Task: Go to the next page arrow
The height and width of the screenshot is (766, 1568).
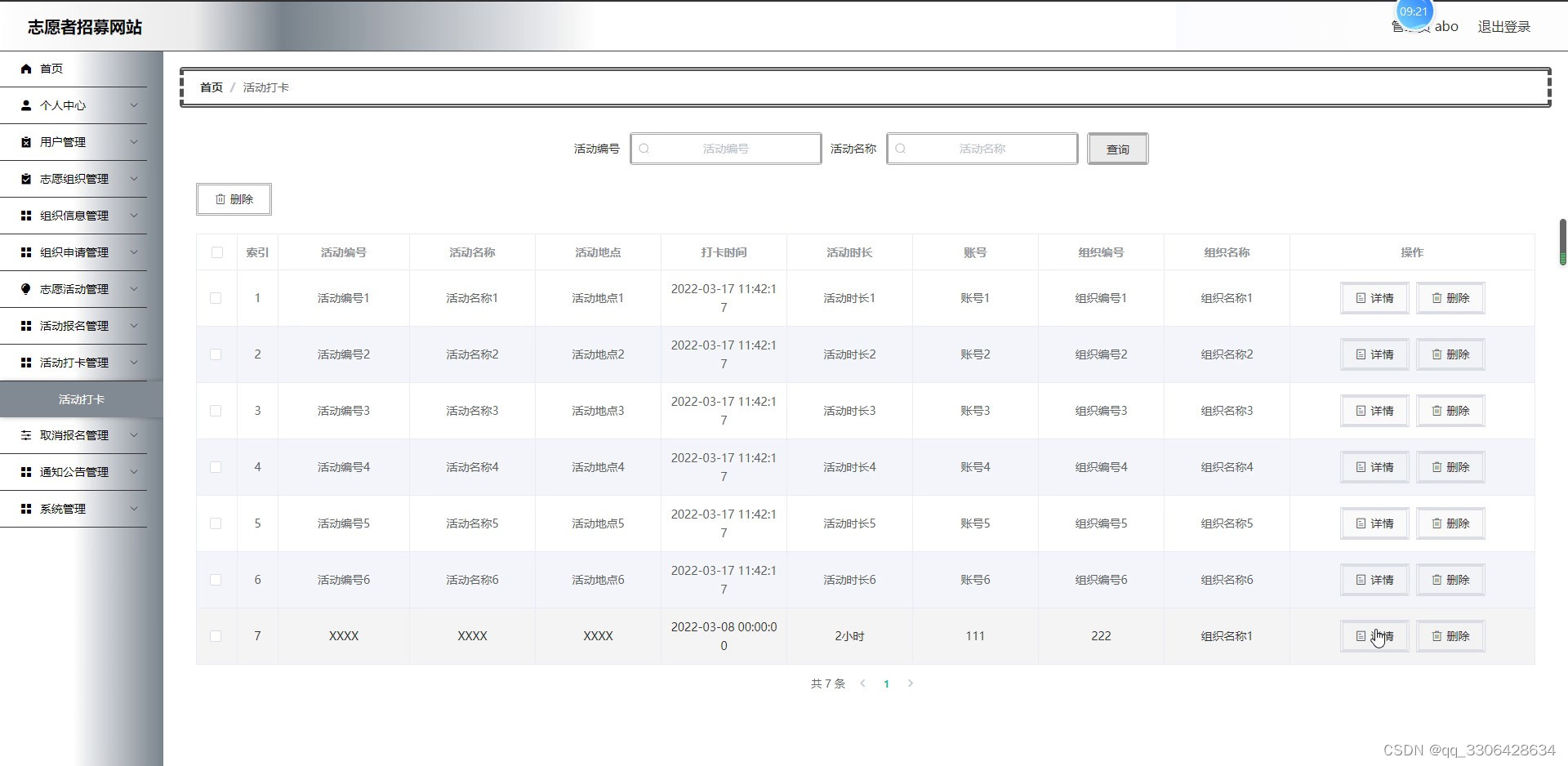Action: coord(910,684)
